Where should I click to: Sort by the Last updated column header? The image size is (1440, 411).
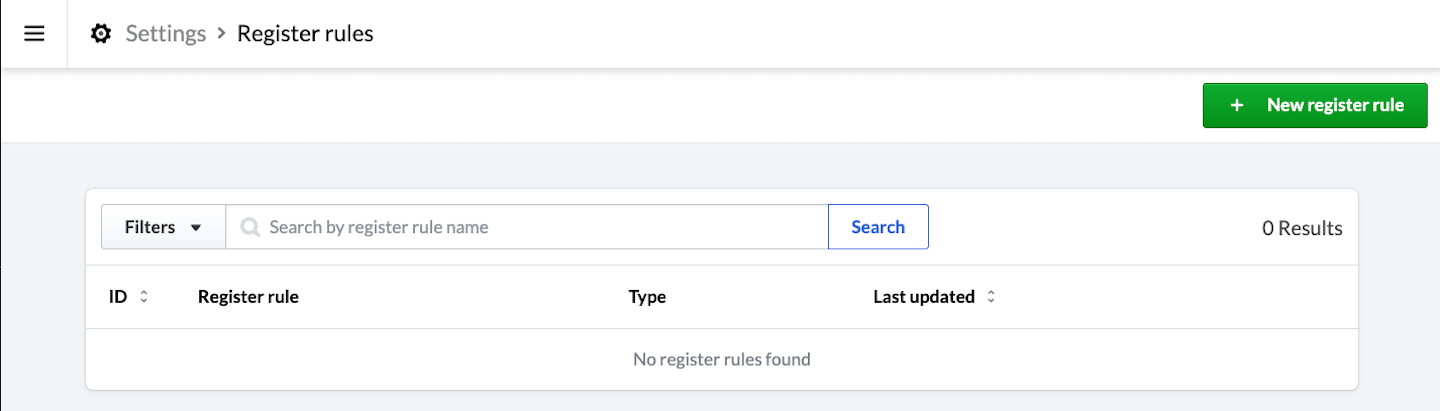click(923, 297)
